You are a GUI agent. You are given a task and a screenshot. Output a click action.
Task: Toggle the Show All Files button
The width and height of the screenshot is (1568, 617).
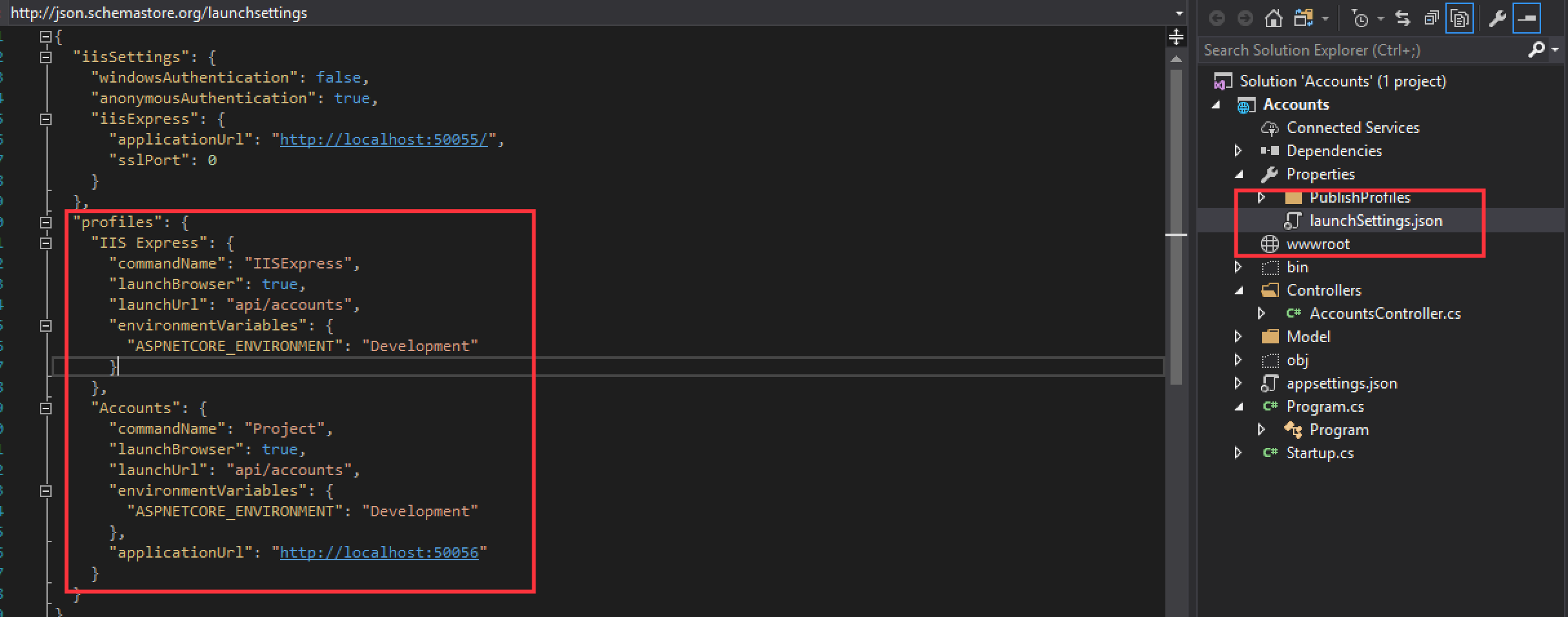(1460, 19)
